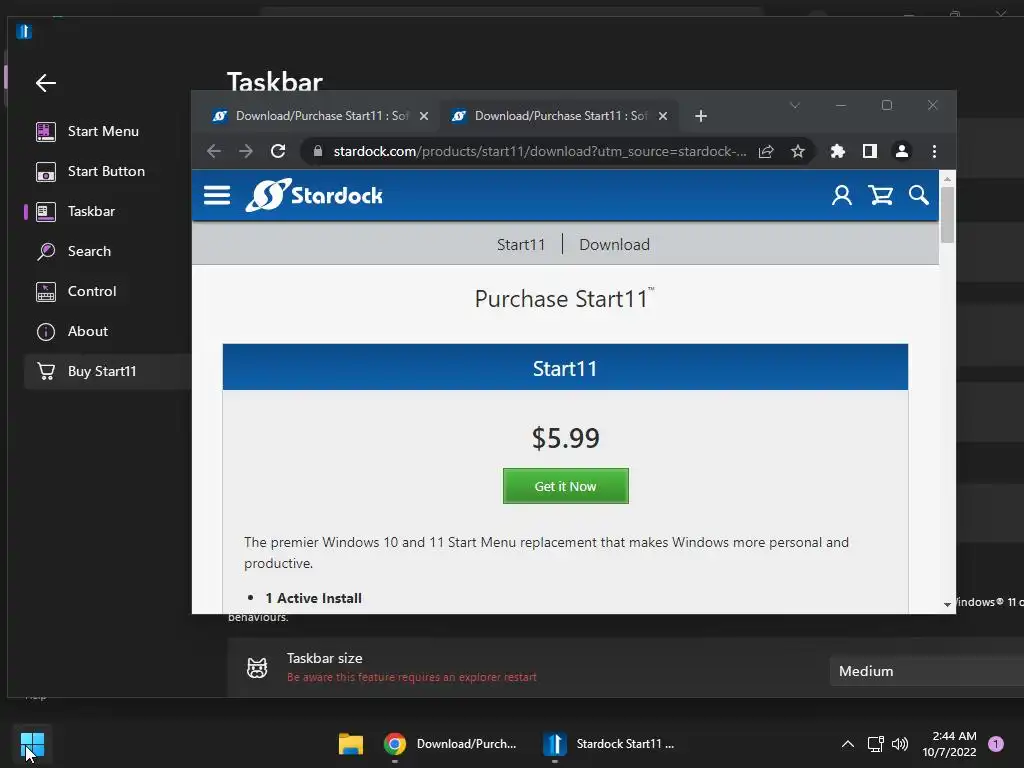1024x768 pixels.
Task: Click Chrome Download/Purch taskbar item
Action: point(451,744)
